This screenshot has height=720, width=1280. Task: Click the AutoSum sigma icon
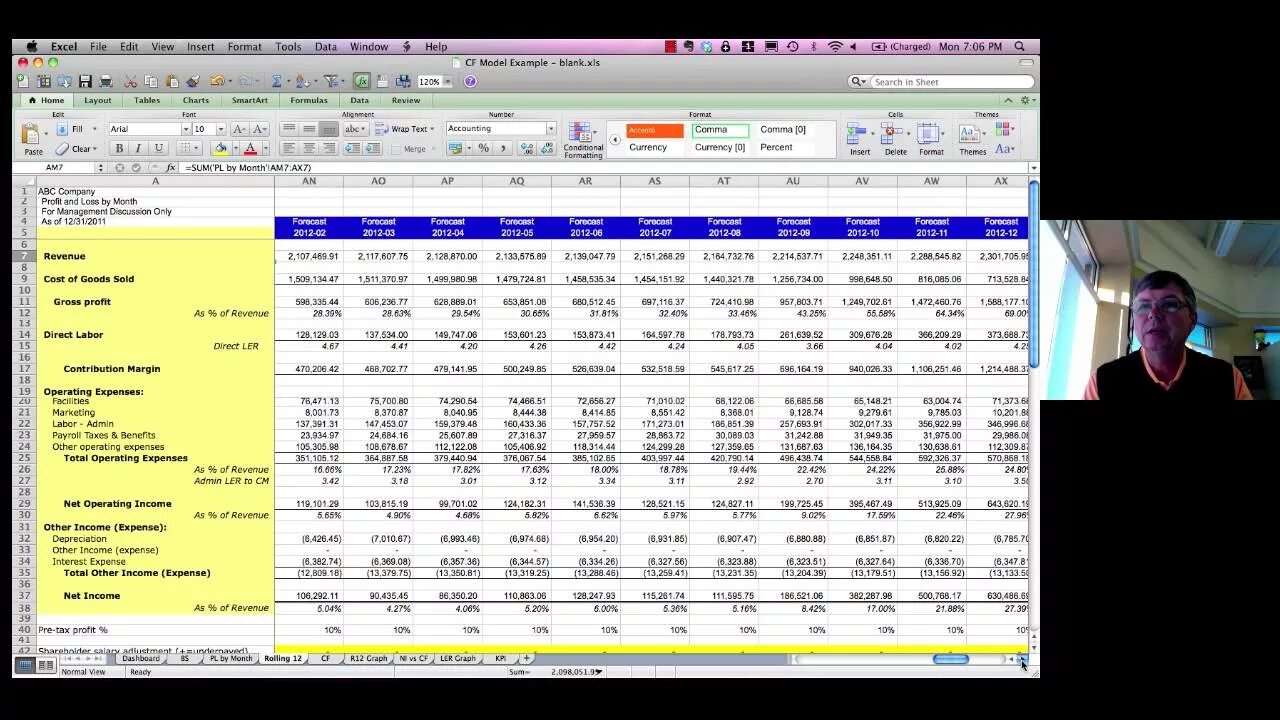pyautogui.click(x=277, y=81)
